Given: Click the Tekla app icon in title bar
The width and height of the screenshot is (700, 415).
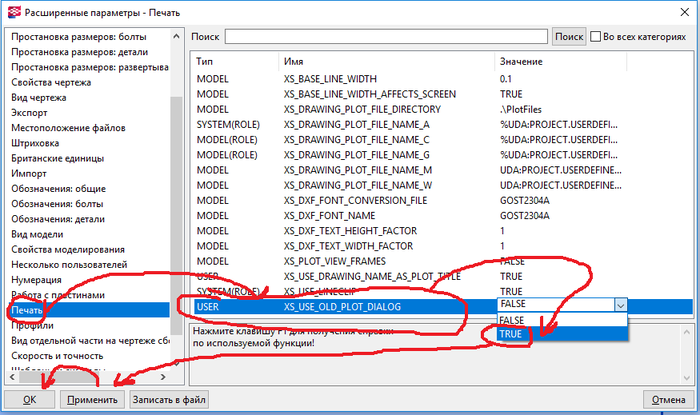Looking at the screenshot, I should point(14,12).
